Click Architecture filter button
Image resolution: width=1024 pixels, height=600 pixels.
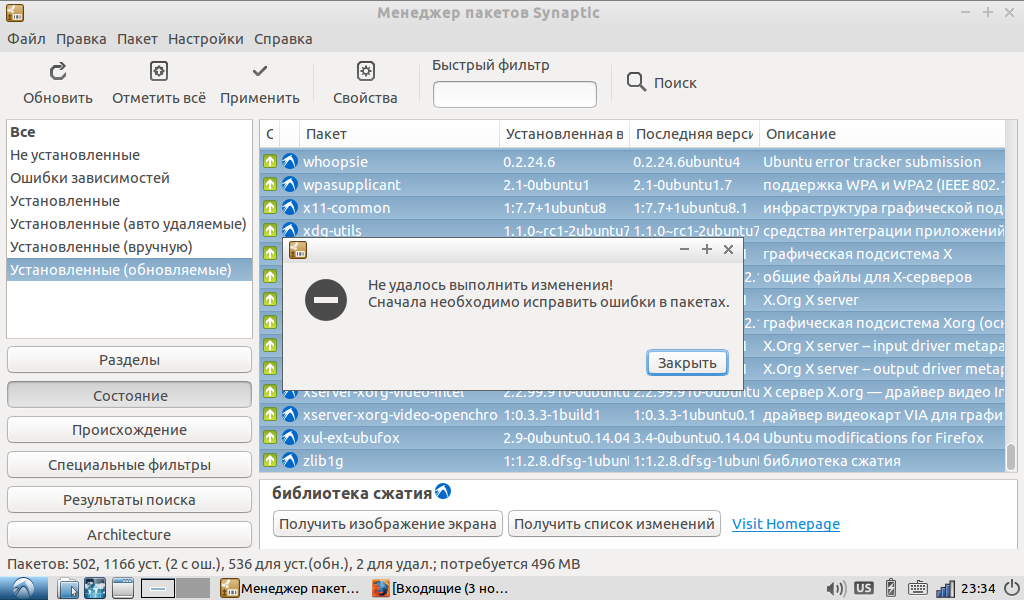point(129,535)
